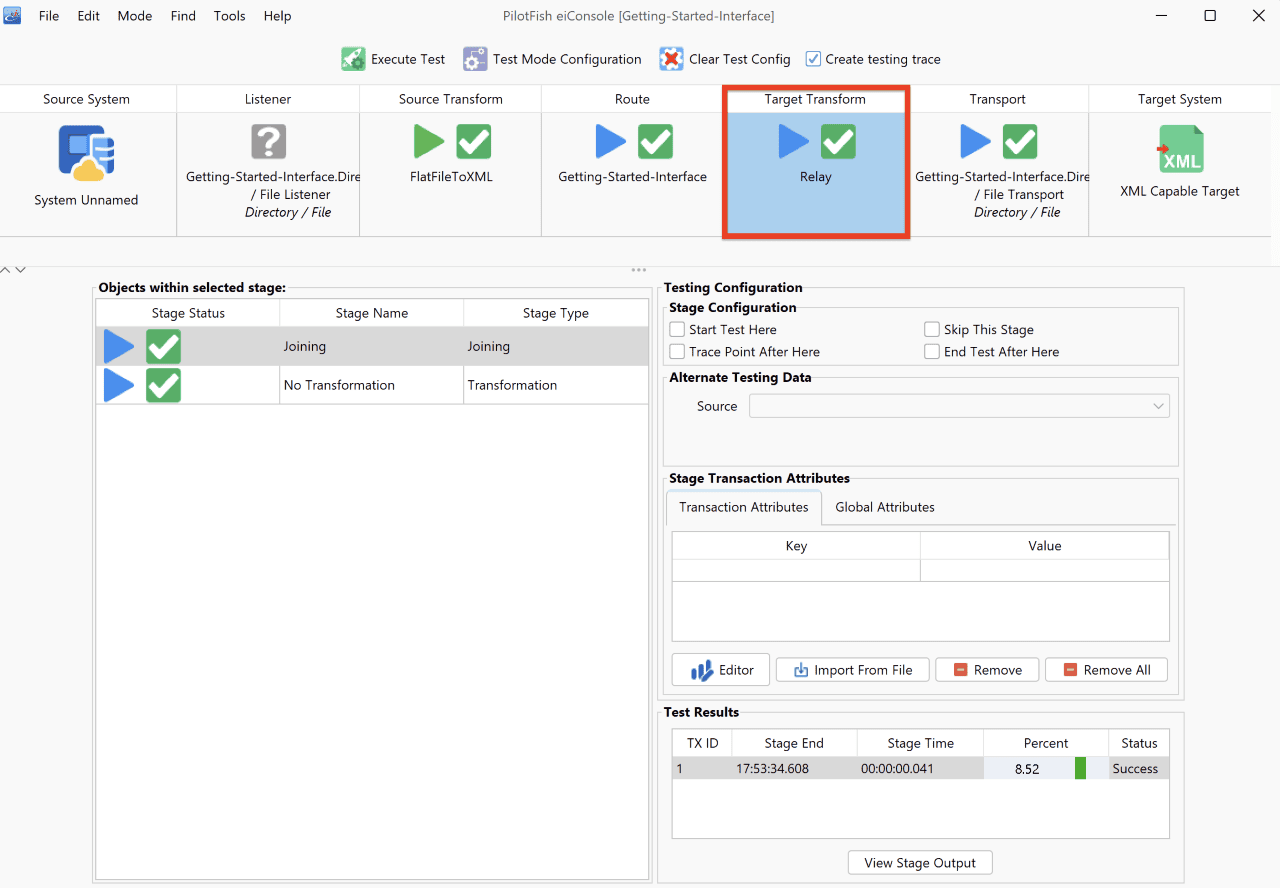Click the Joining row blue play arrow
This screenshot has height=888, width=1280.
119,347
